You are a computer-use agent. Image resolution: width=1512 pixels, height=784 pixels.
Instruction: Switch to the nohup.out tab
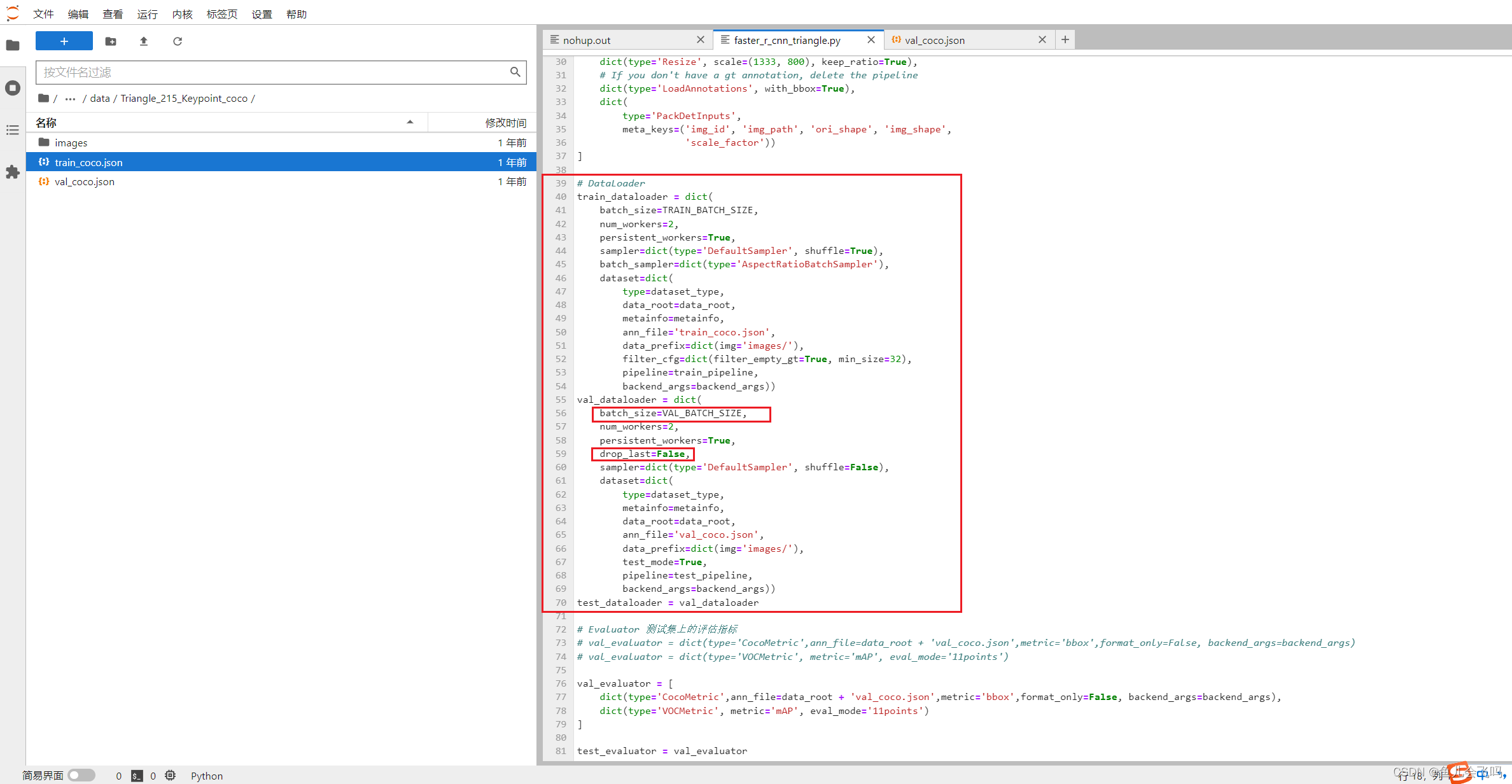coord(586,40)
